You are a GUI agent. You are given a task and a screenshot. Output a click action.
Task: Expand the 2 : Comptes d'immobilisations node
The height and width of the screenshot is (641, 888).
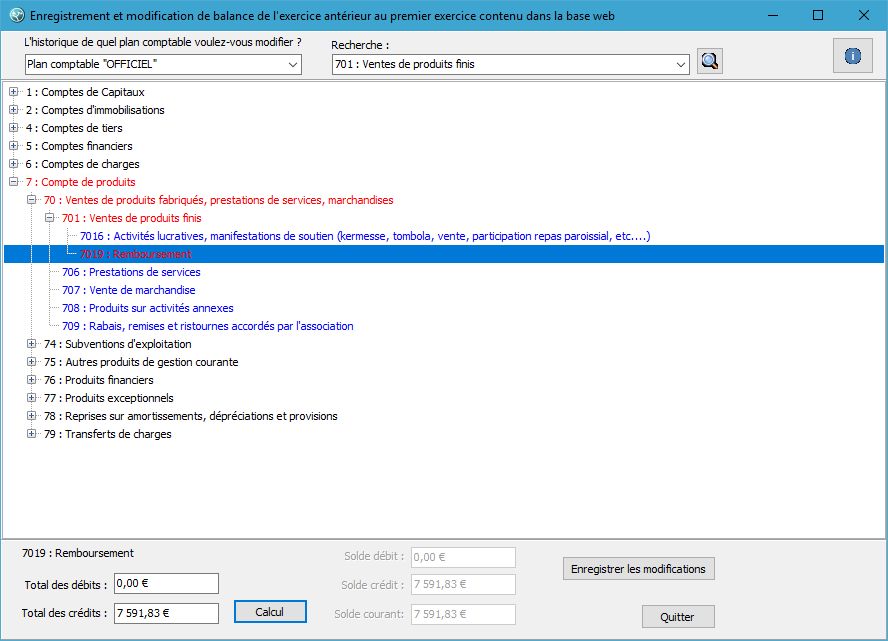click(x=14, y=110)
